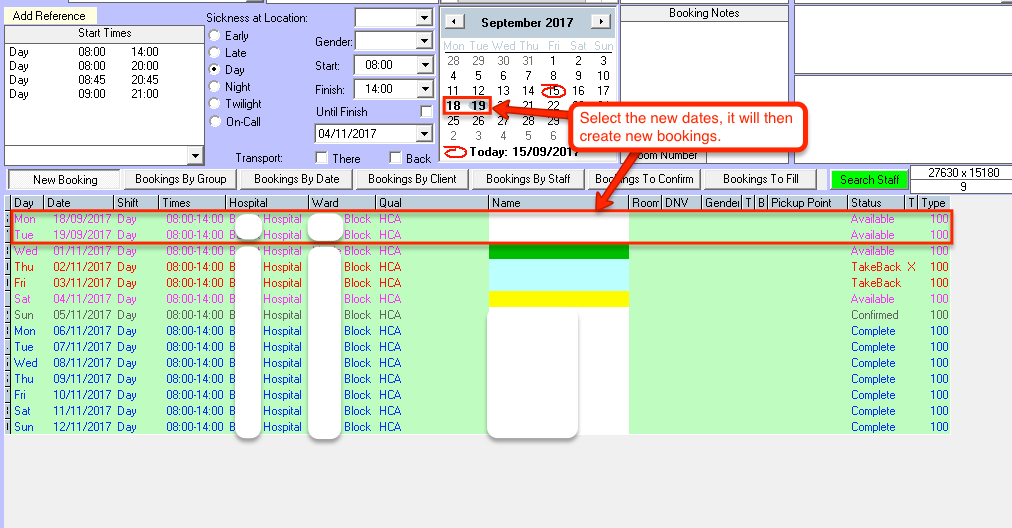Open the Finish time dropdown
The width and height of the screenshot is (1012, 528).
tap(424, 90)
